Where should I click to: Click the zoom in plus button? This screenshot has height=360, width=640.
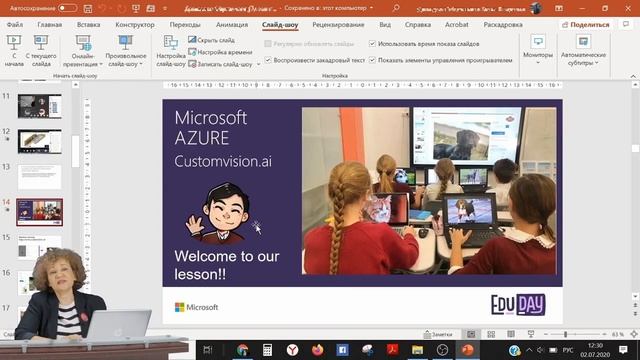point(604,334)
